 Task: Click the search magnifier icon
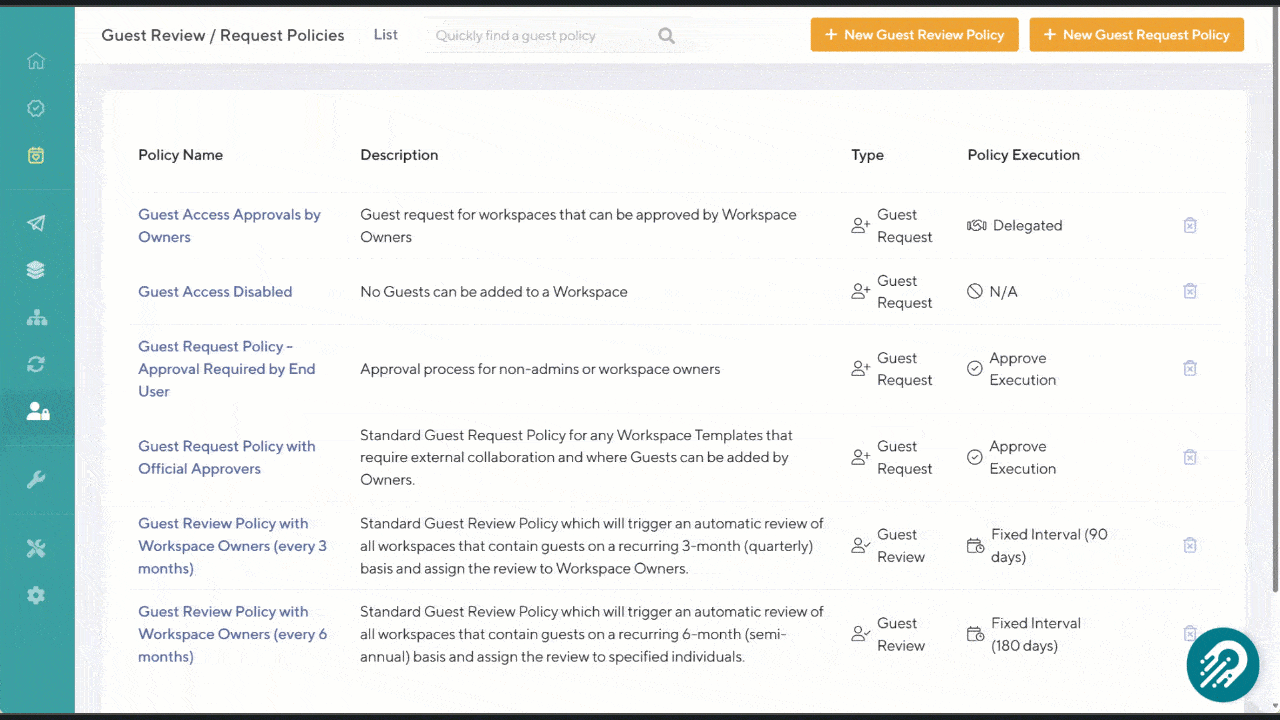coord(666,35)
